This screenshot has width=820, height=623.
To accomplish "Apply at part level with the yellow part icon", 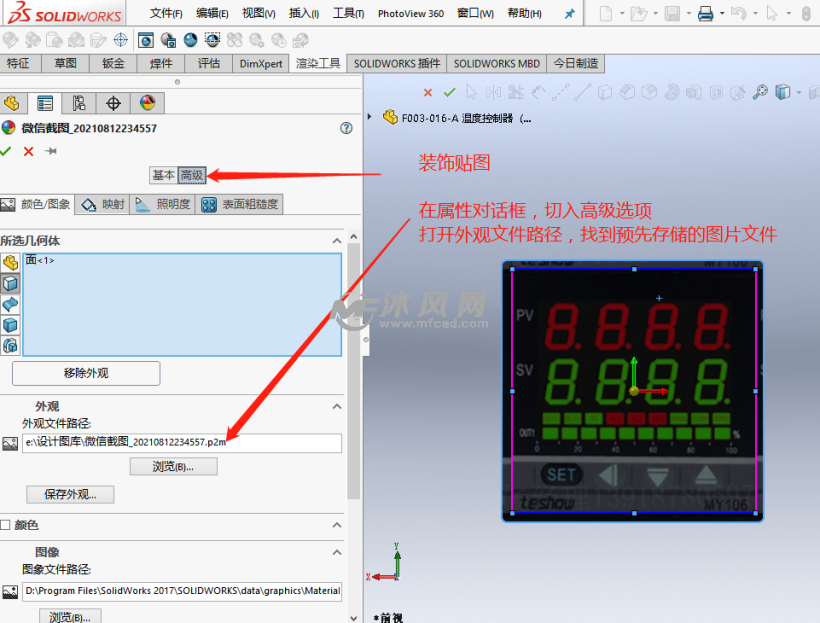I will [x=10, y=263].
